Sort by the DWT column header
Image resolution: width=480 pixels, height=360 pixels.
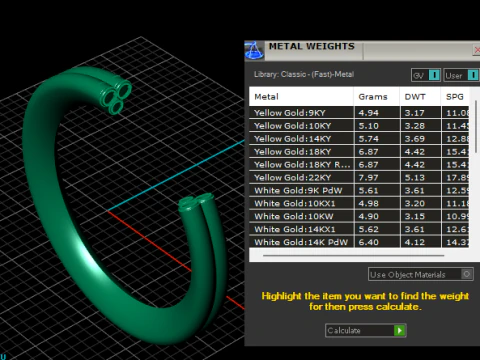(x=420, y=97)
